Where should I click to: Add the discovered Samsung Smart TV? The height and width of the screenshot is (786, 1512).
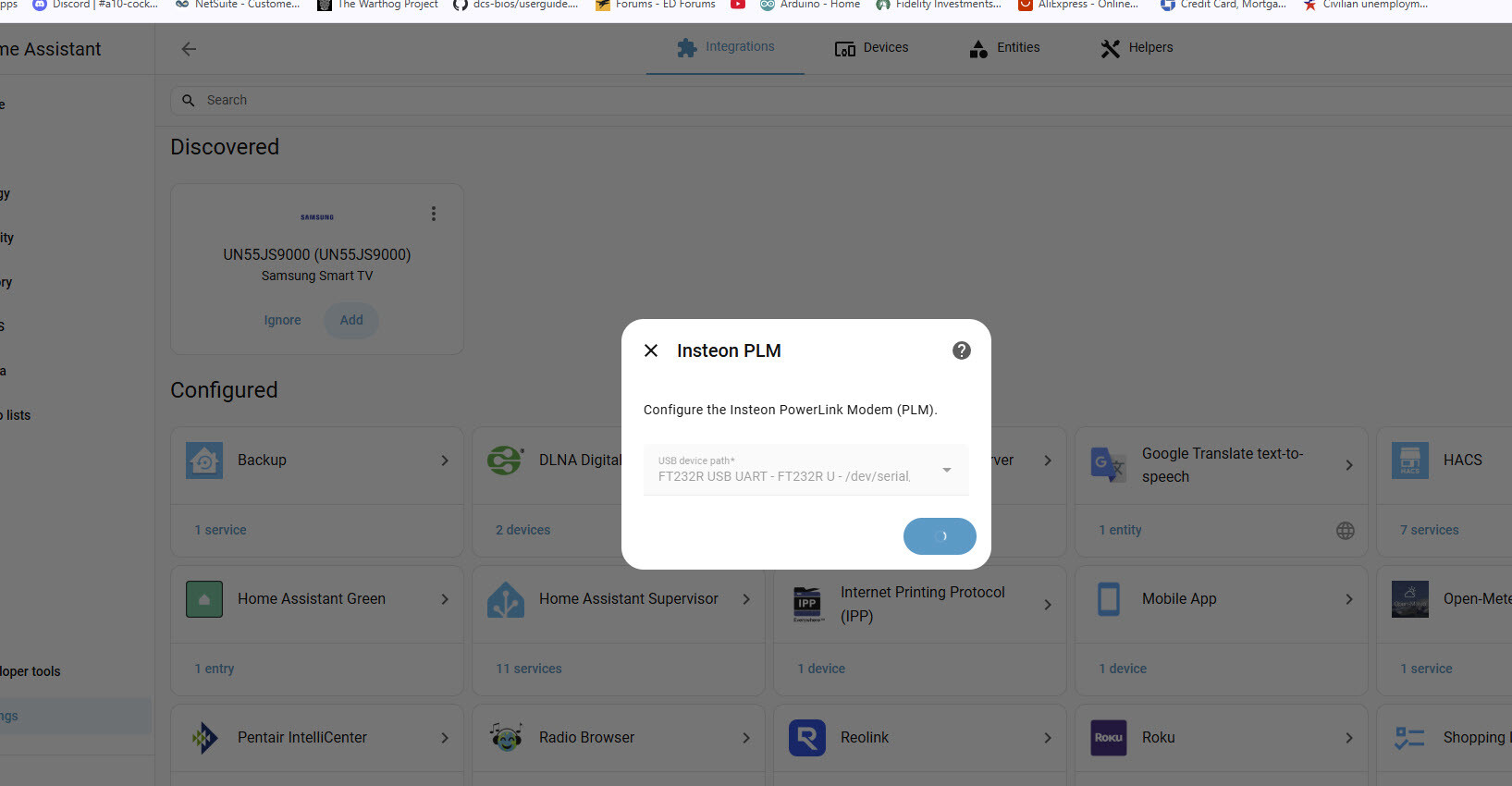[351, 320]
